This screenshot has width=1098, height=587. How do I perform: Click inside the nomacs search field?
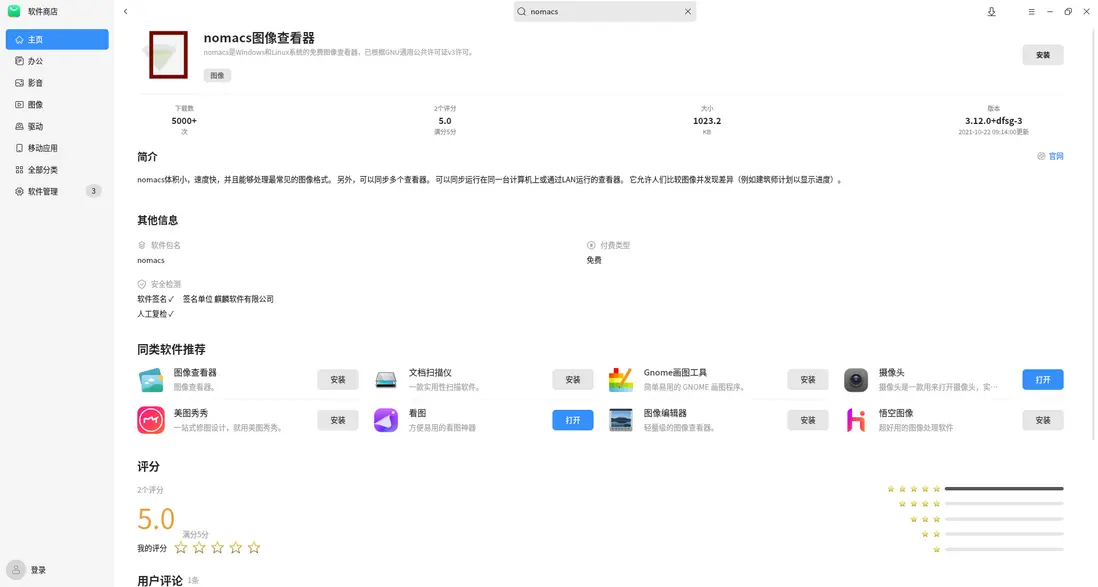point(605,11)
